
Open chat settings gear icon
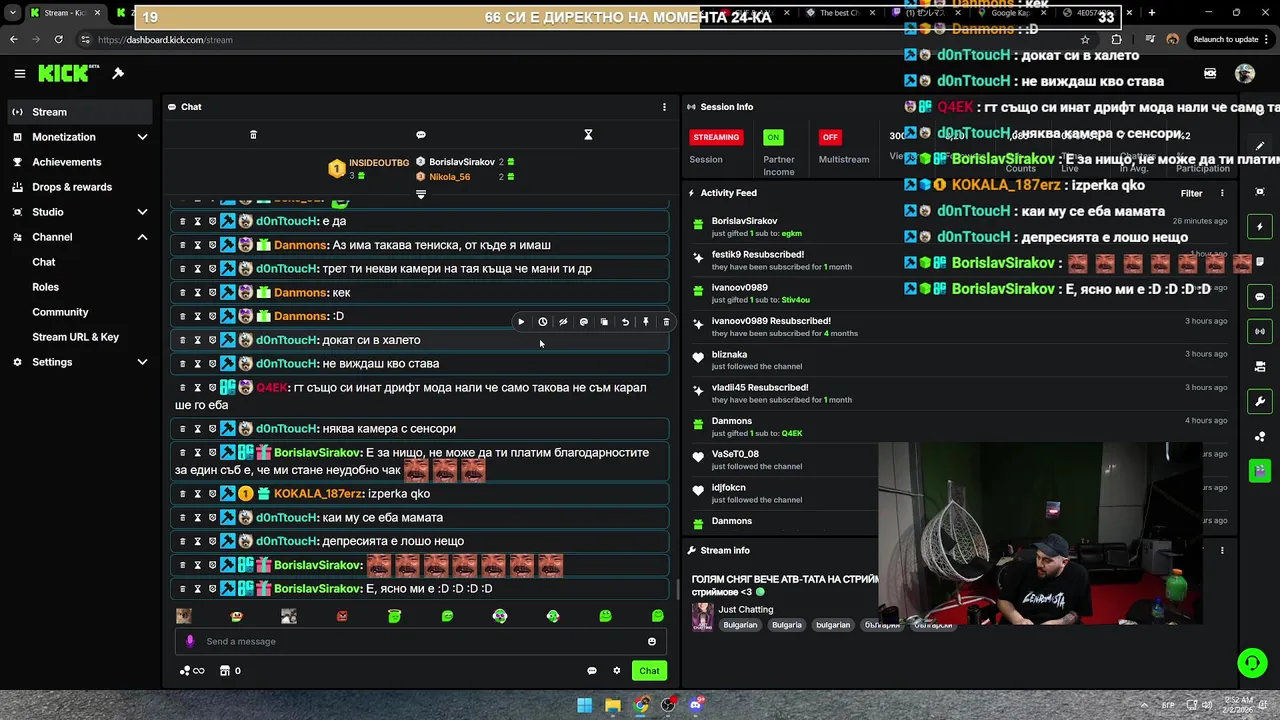pyautogui.click(x=617, y=671)
